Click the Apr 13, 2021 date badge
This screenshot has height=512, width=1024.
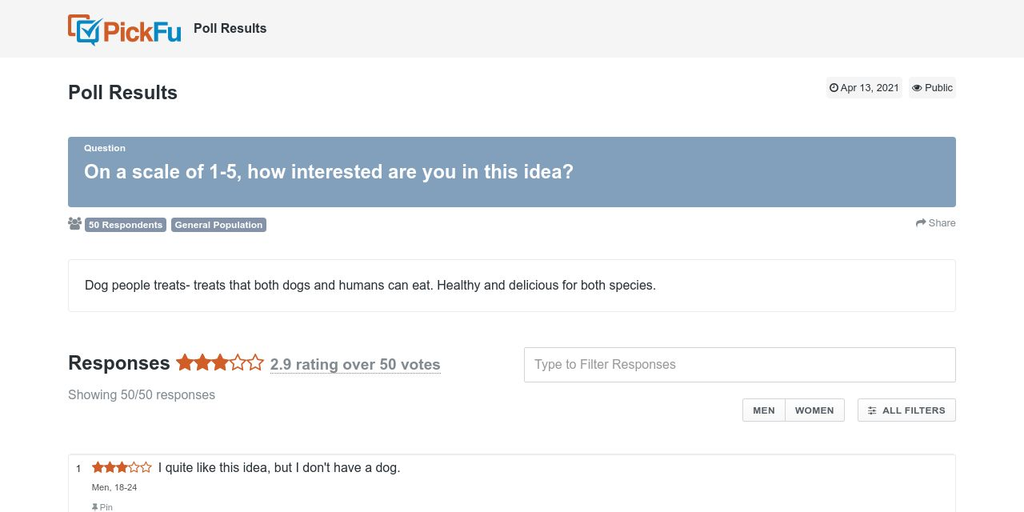coord(864,88)
